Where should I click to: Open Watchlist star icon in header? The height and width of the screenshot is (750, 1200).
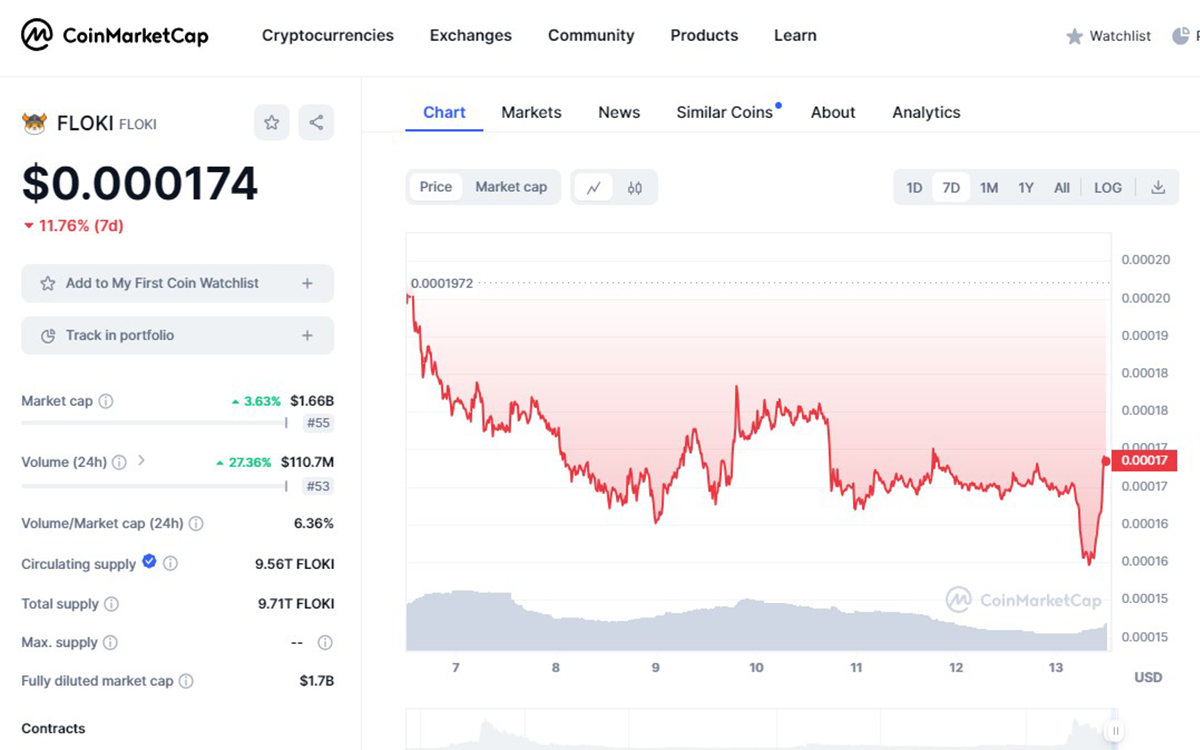point(1074,36)
